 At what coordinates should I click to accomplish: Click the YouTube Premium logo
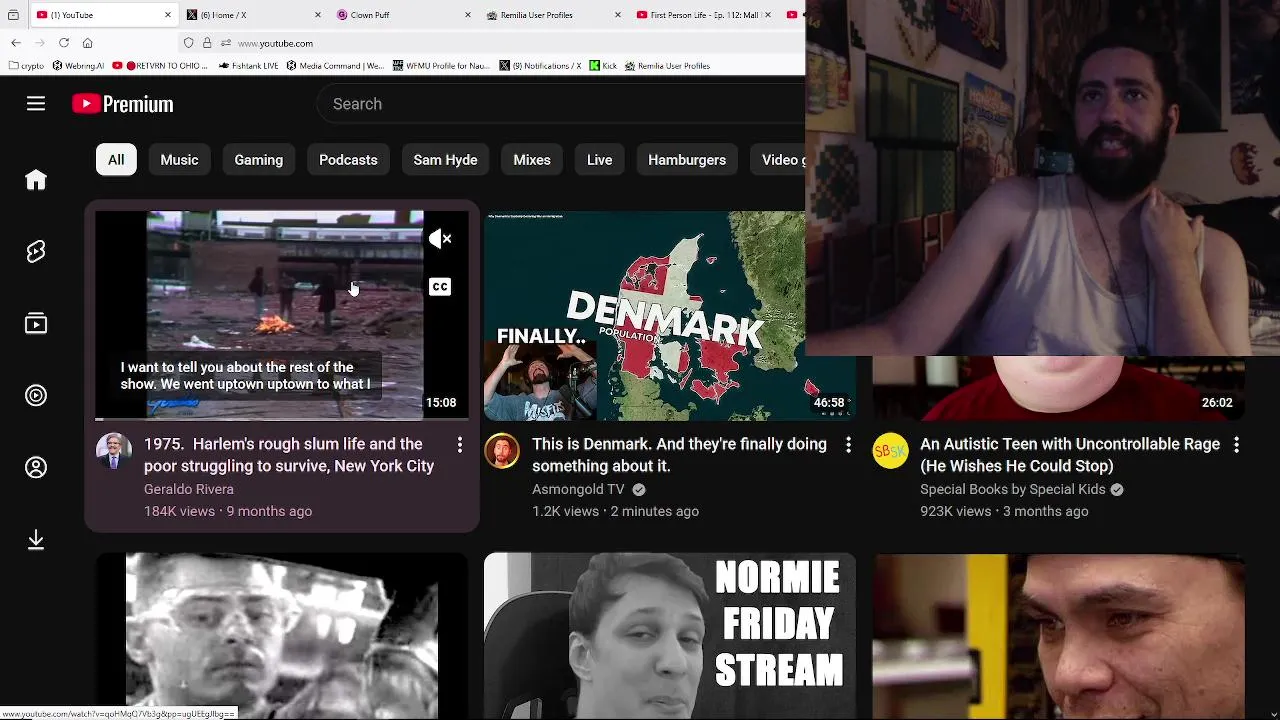pyautogui.click(x=123, y=104)
